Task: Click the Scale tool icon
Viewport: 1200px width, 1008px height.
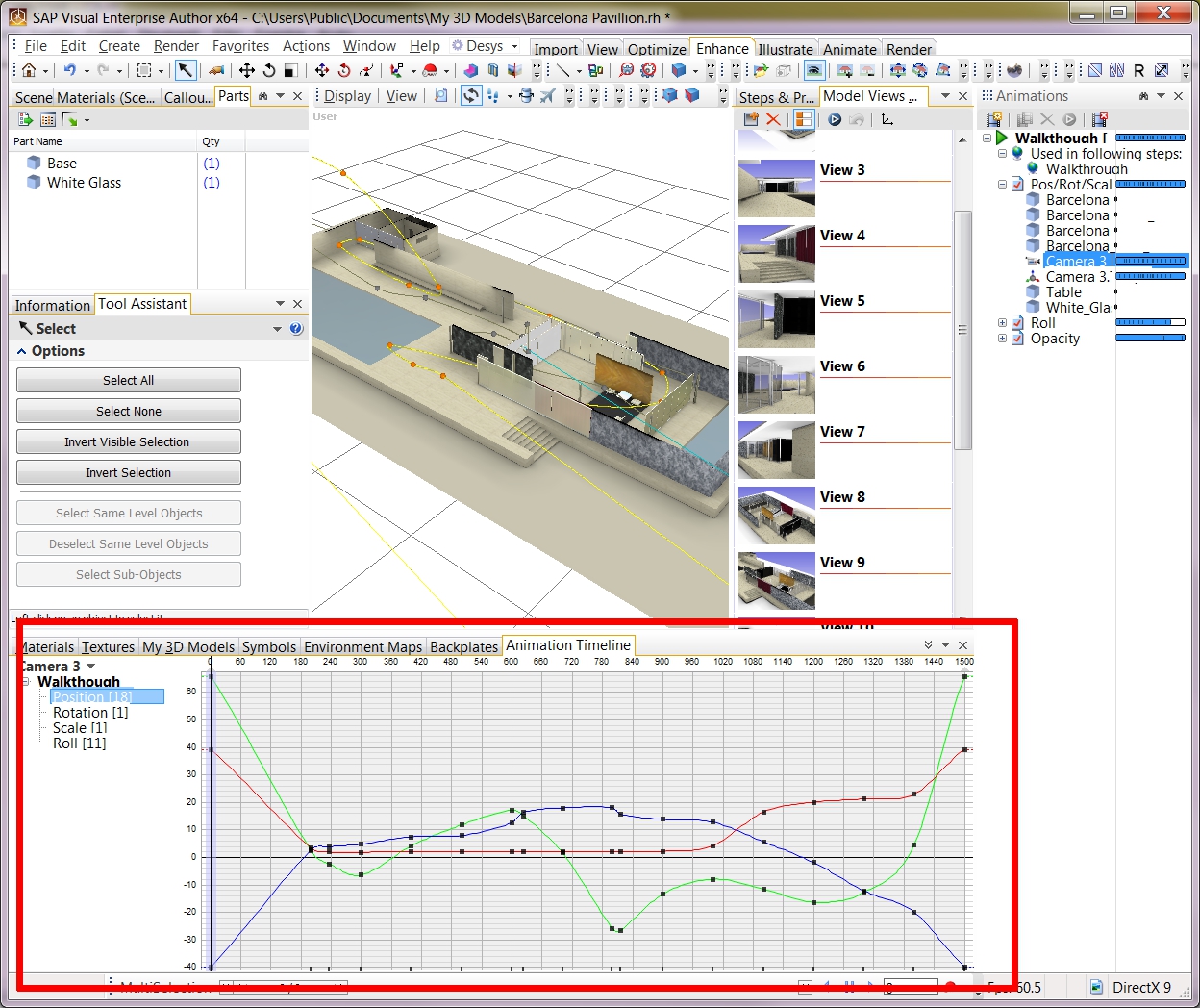Action: (x=289, y=70)
